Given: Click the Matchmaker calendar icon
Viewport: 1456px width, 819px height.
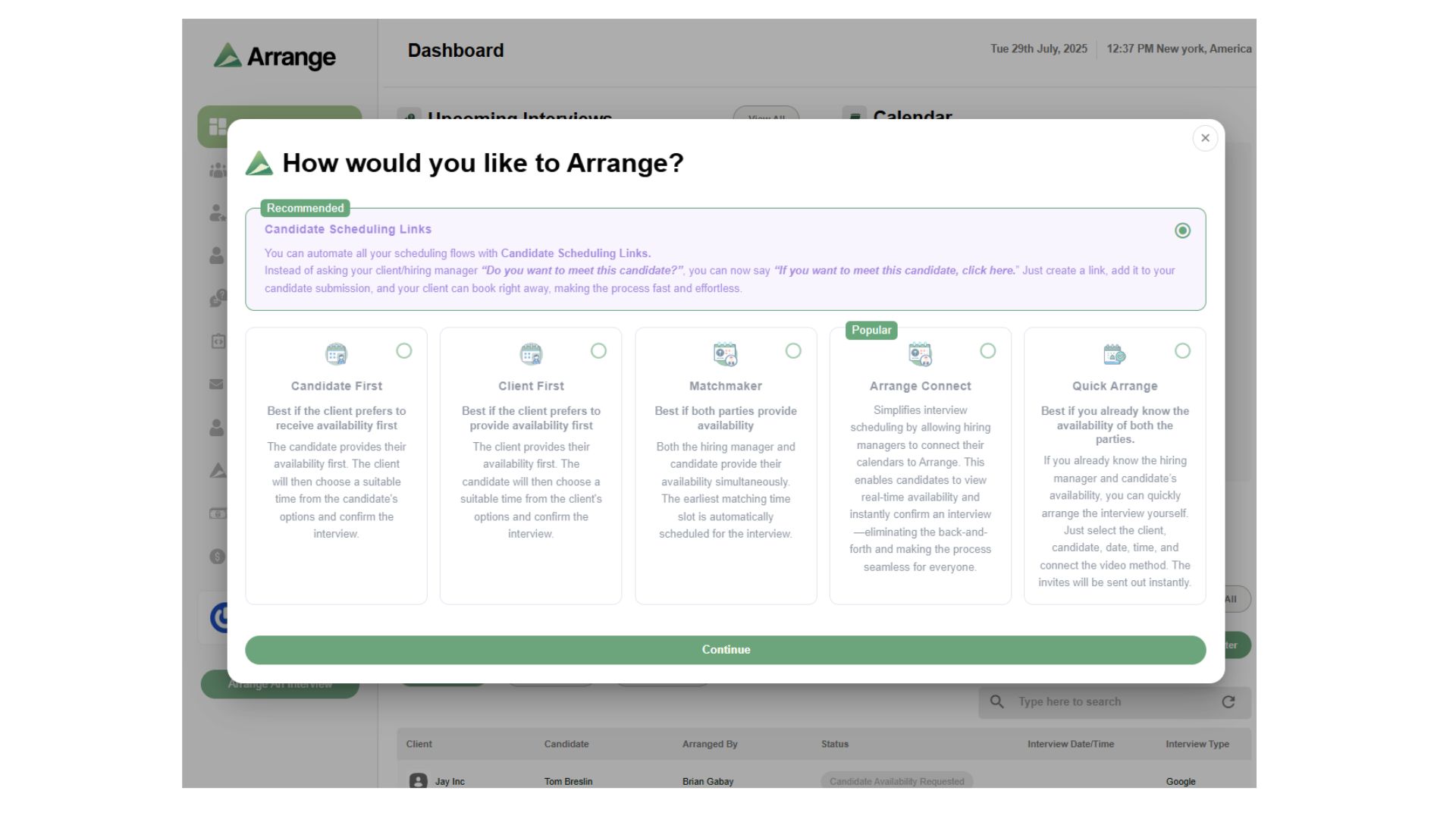Looking at the screenshot, I should (x=725, y=354).
